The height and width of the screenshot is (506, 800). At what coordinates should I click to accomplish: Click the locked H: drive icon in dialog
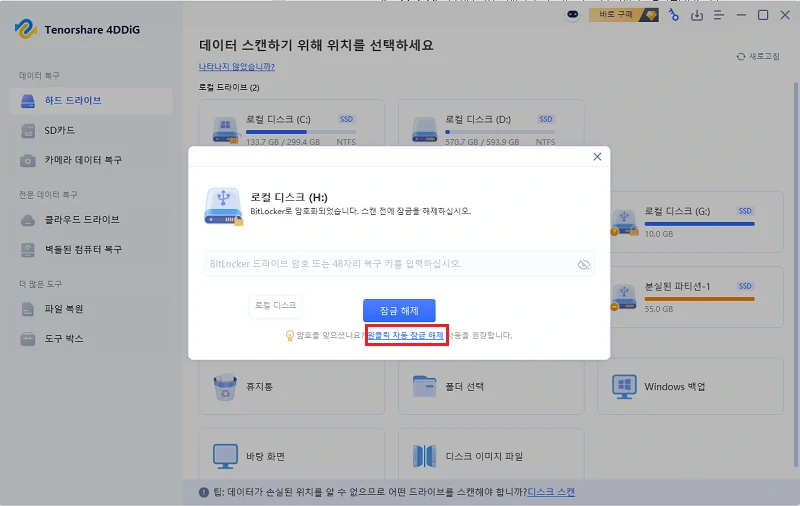pyautogui.click(x=223, y=207)
